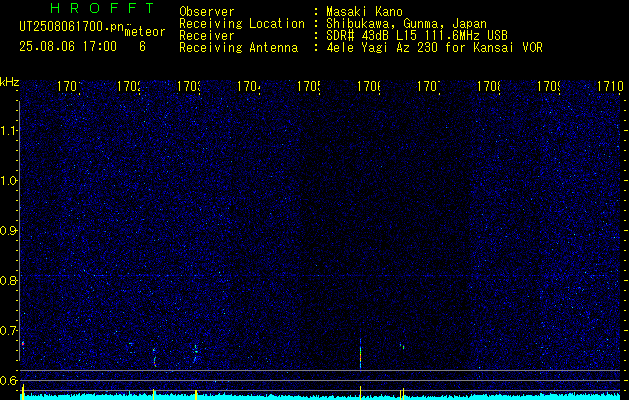
Task: Click the Observer label
Action: tap(207, 12)
